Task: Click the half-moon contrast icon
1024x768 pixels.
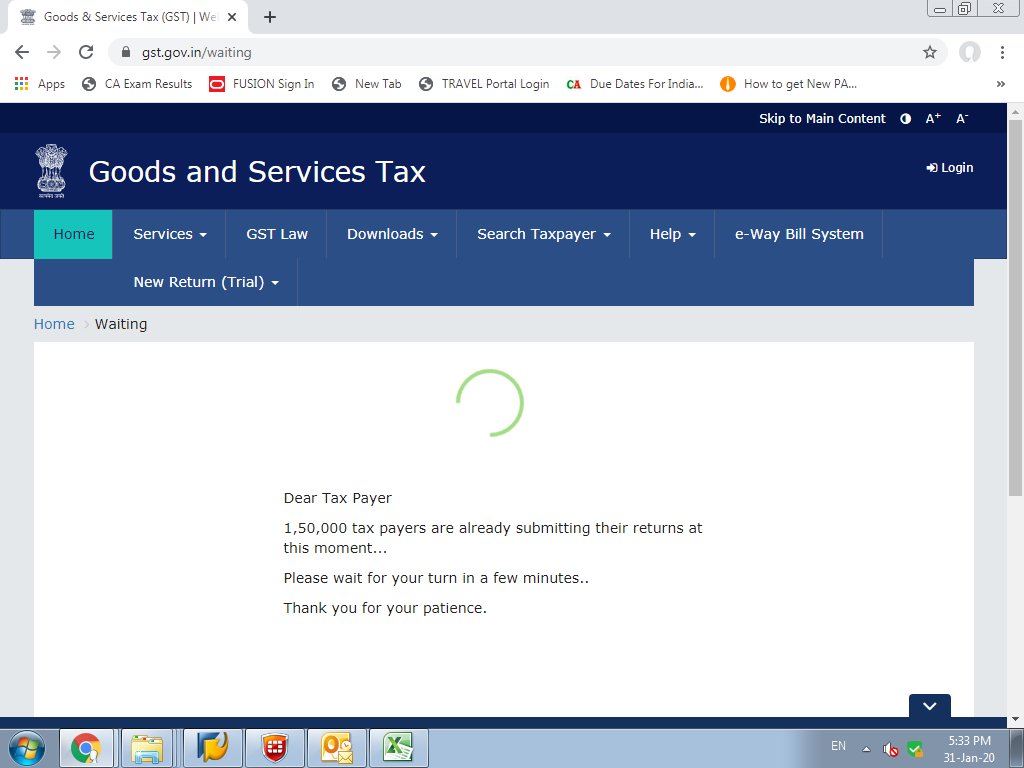Action: (905, 118)
